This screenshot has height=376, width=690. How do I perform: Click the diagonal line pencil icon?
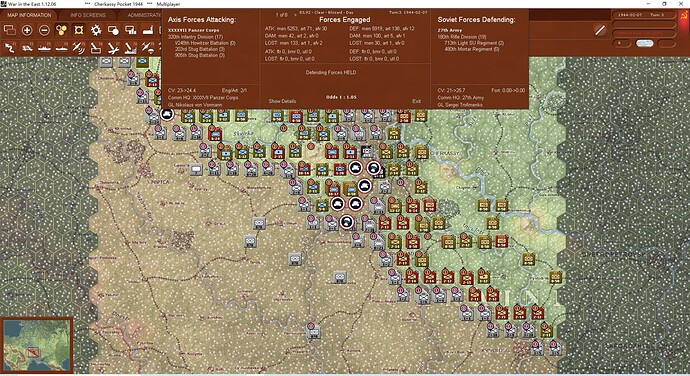600,30
